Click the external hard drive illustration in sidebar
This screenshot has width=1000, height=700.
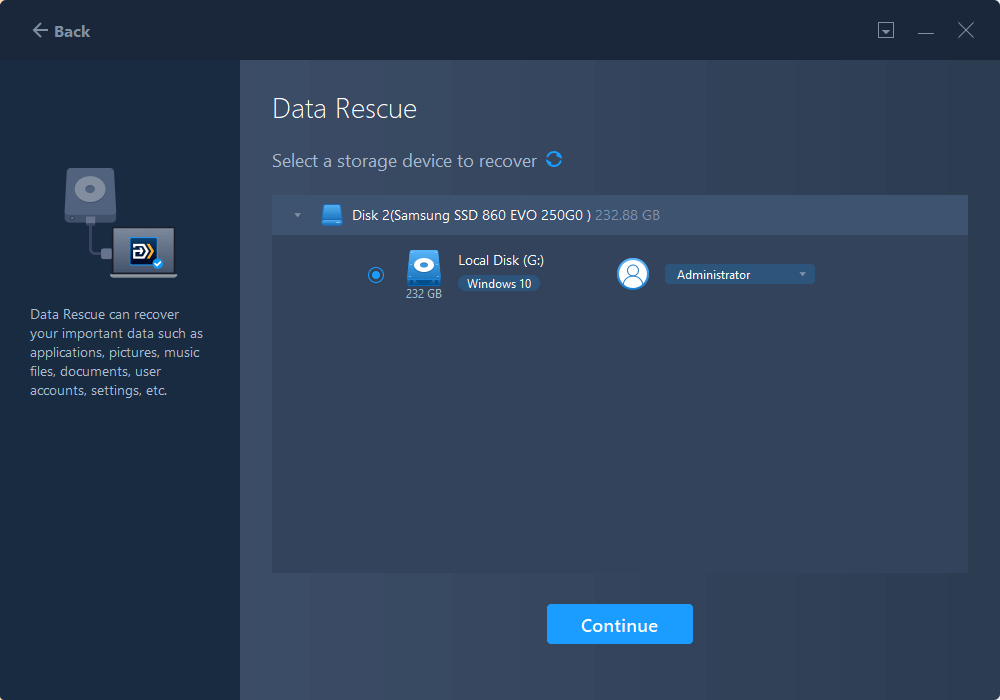pos(91,194)
